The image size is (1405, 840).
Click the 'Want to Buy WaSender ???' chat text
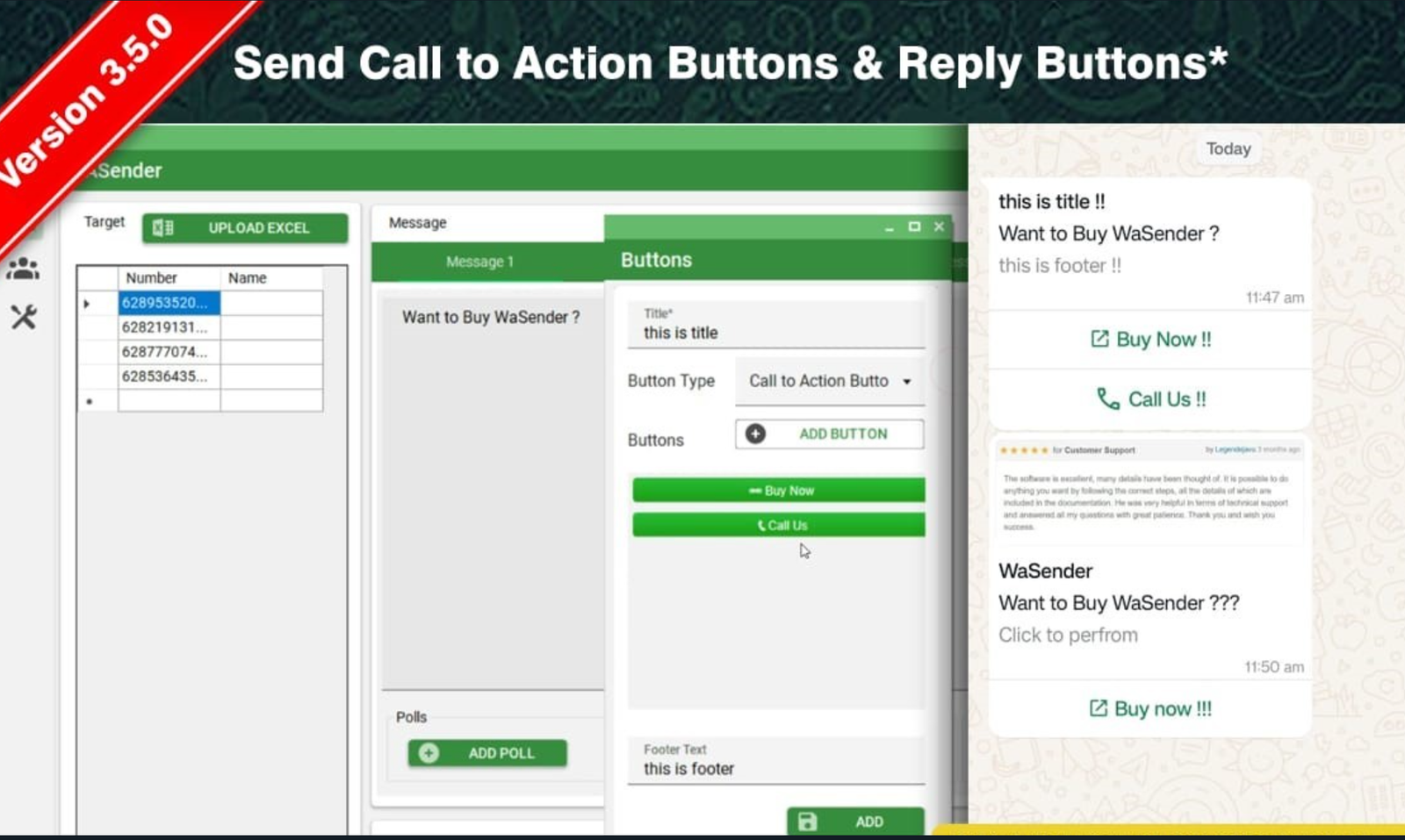click(1119, 603)
